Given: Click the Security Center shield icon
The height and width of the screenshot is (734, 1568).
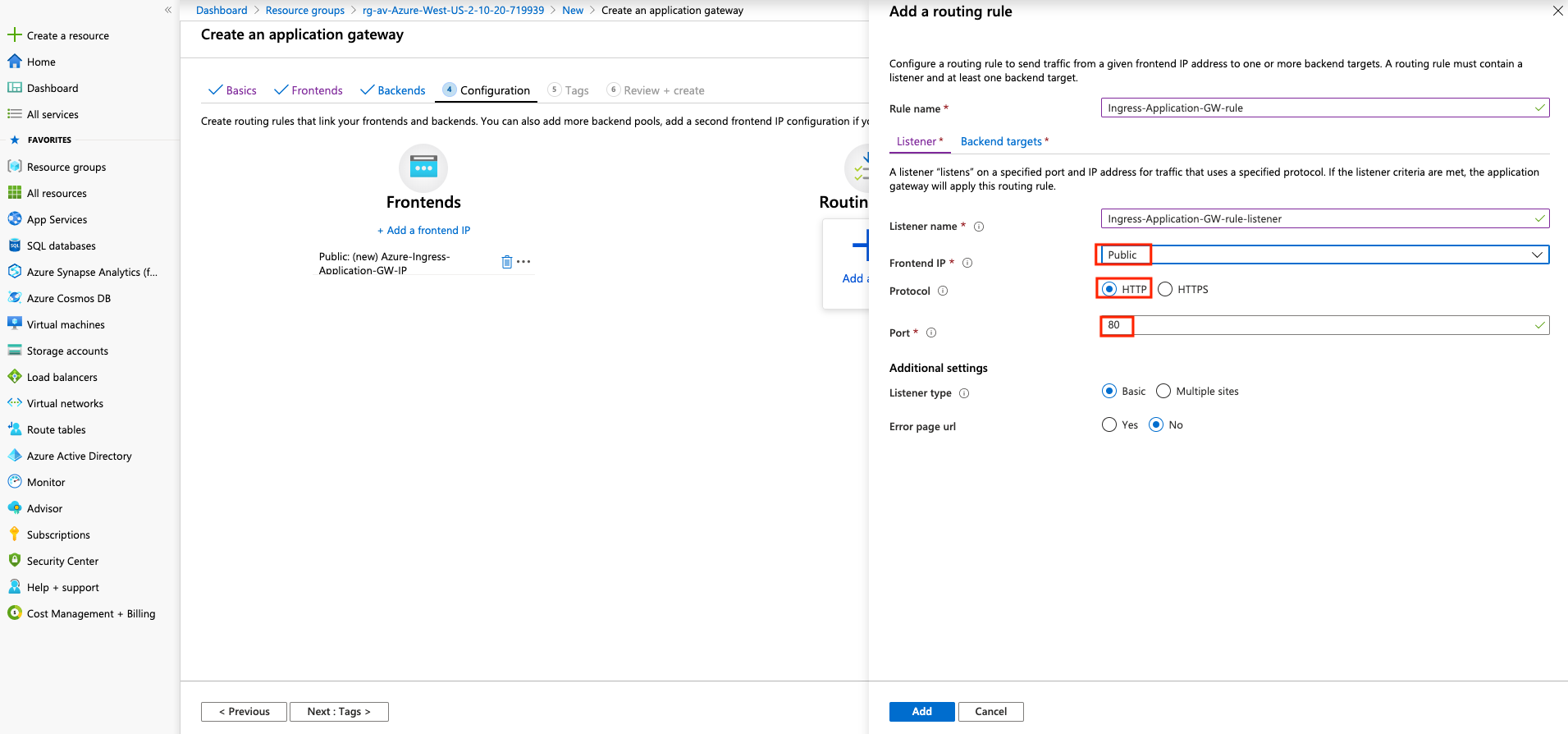Looking at the screenshot, I should pyautogui.click(x=14, y=561).
